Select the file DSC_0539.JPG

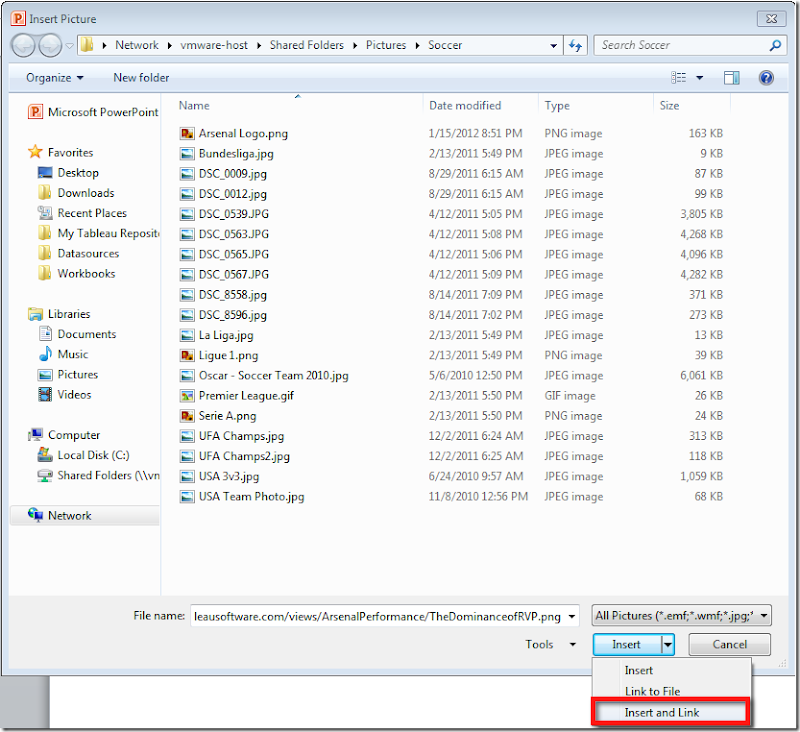pos(233,214)
